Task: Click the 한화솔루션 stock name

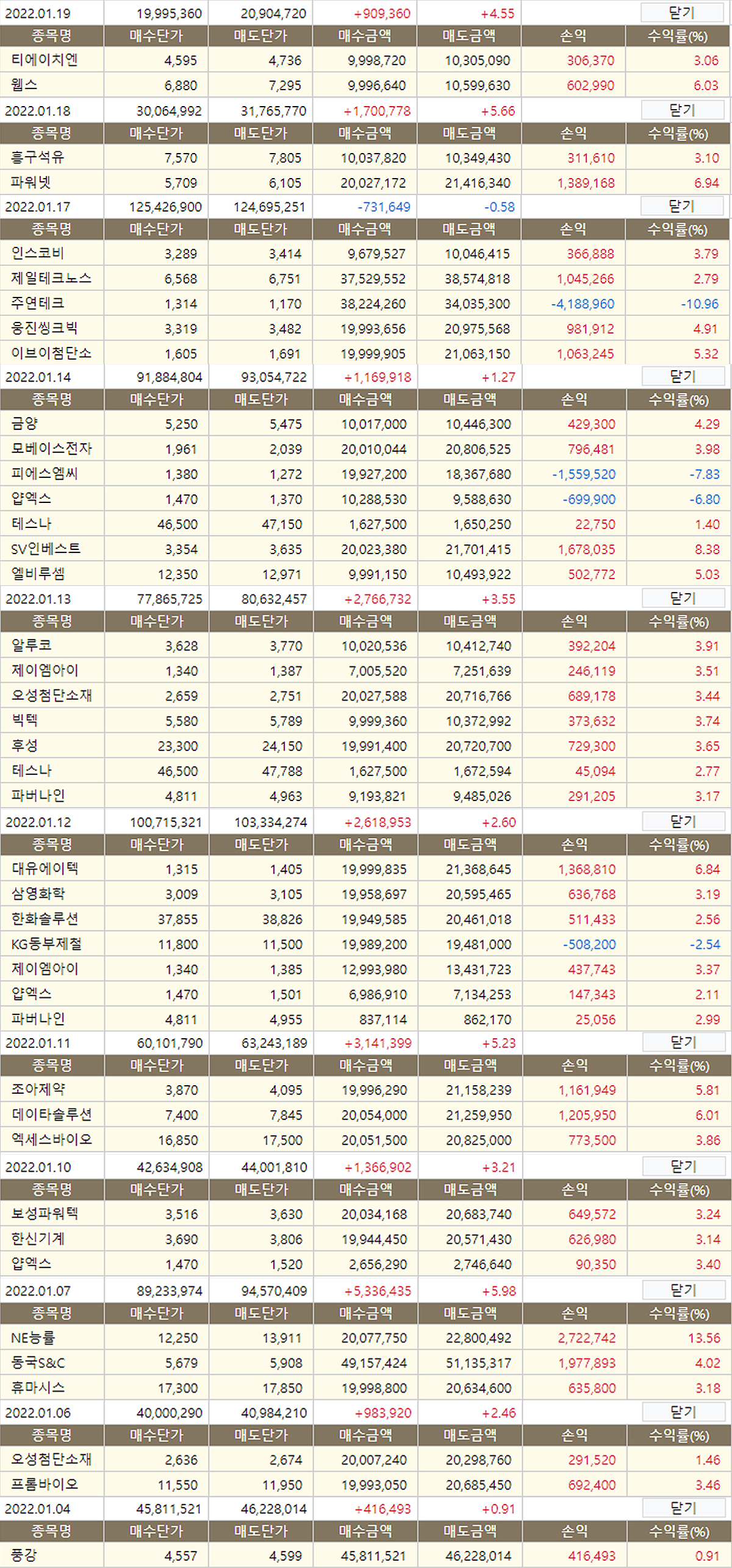Action: [45, 919]
